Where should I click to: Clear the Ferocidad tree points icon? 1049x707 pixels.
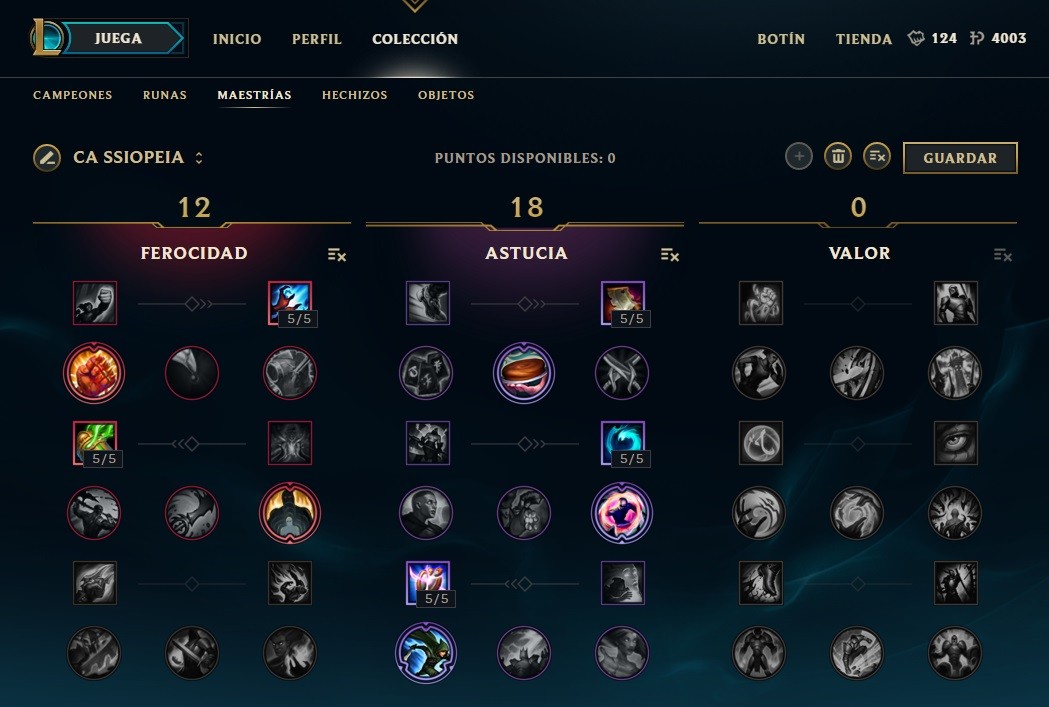tap(337, 254)
